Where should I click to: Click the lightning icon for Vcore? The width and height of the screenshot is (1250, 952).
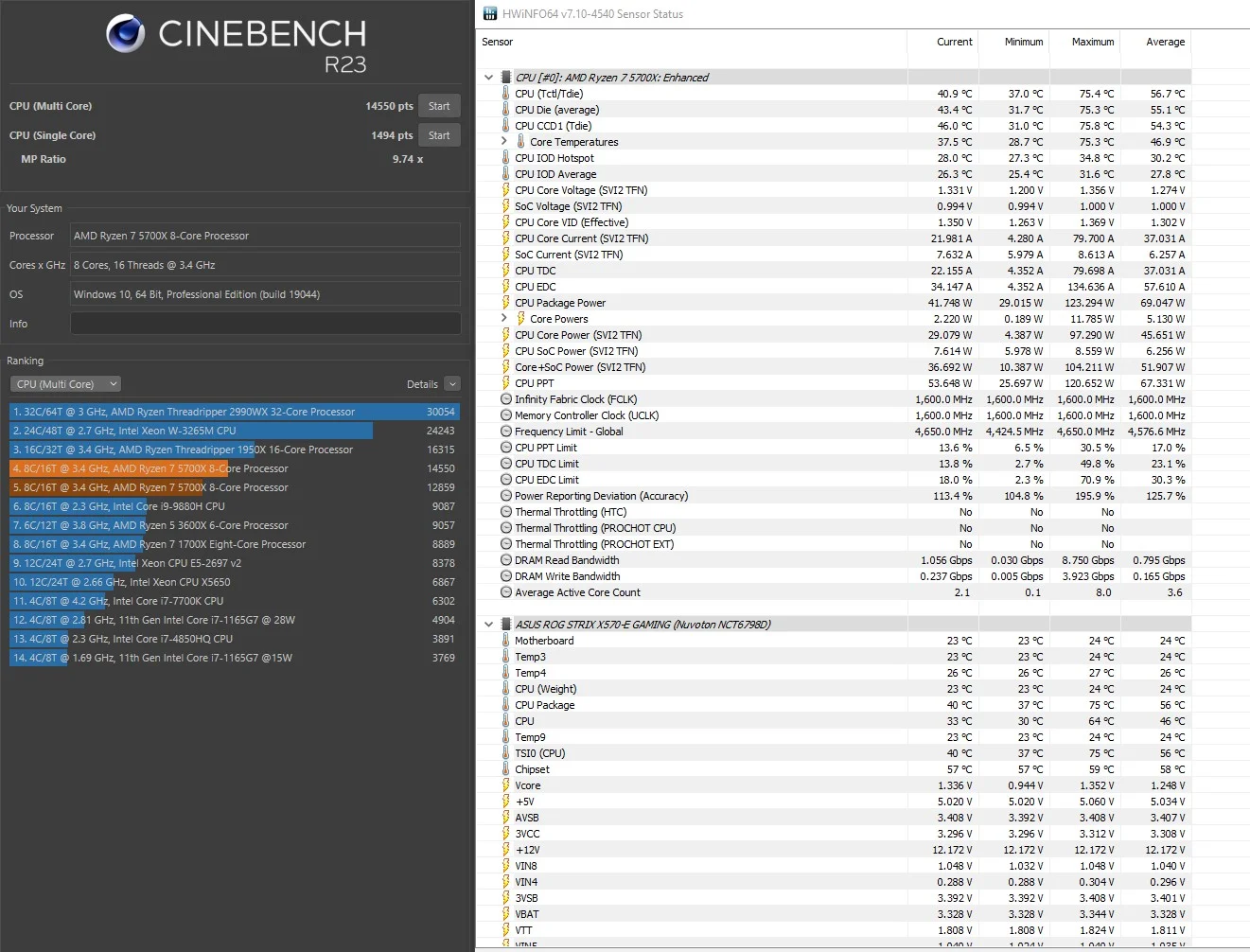(506, 785)
